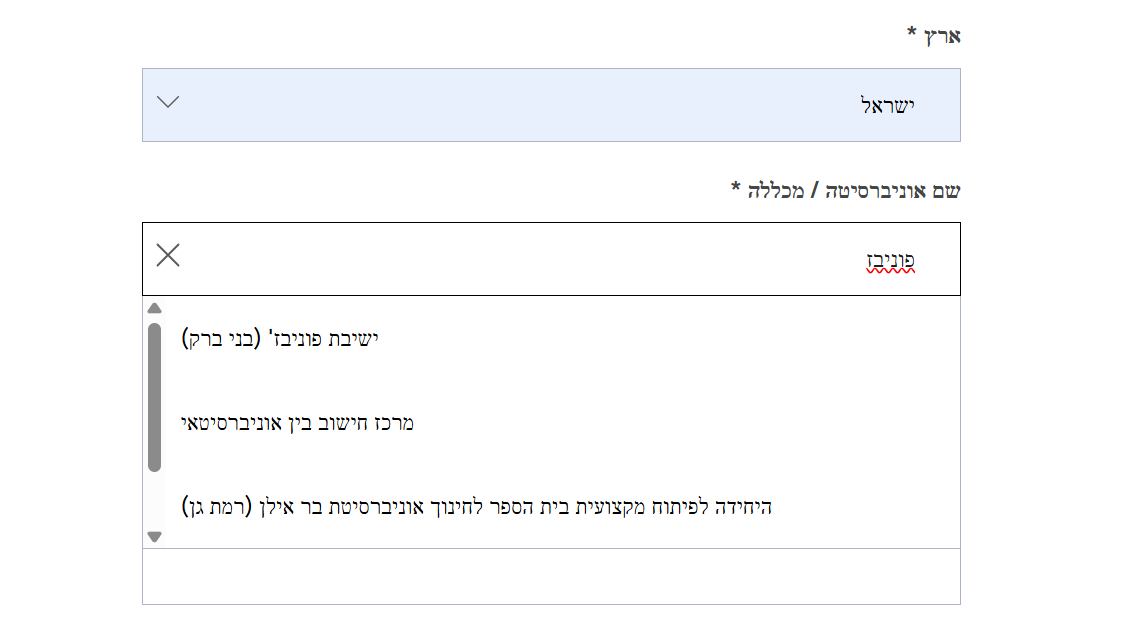The image size is (1126, 621).
Task: Open the ישראל country selection box
Action: [x=550, y=105]
